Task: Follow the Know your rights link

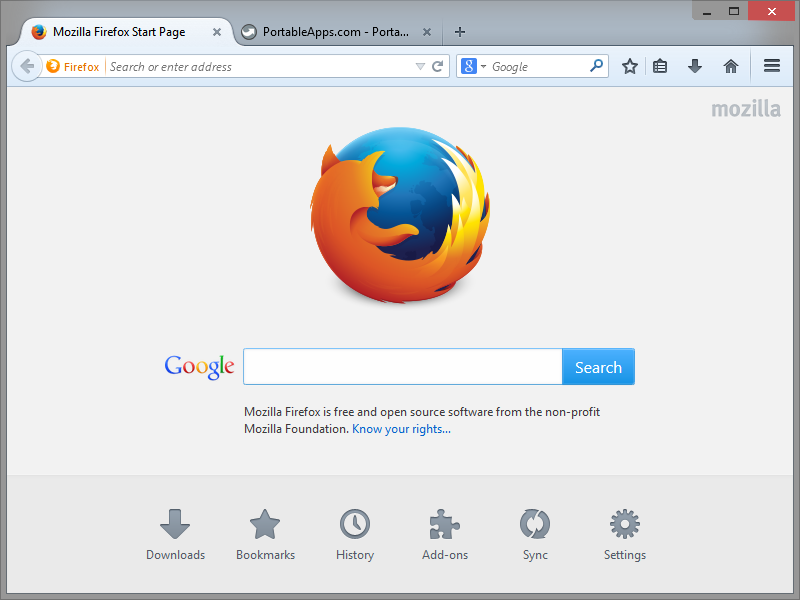Action: (401, 429)
